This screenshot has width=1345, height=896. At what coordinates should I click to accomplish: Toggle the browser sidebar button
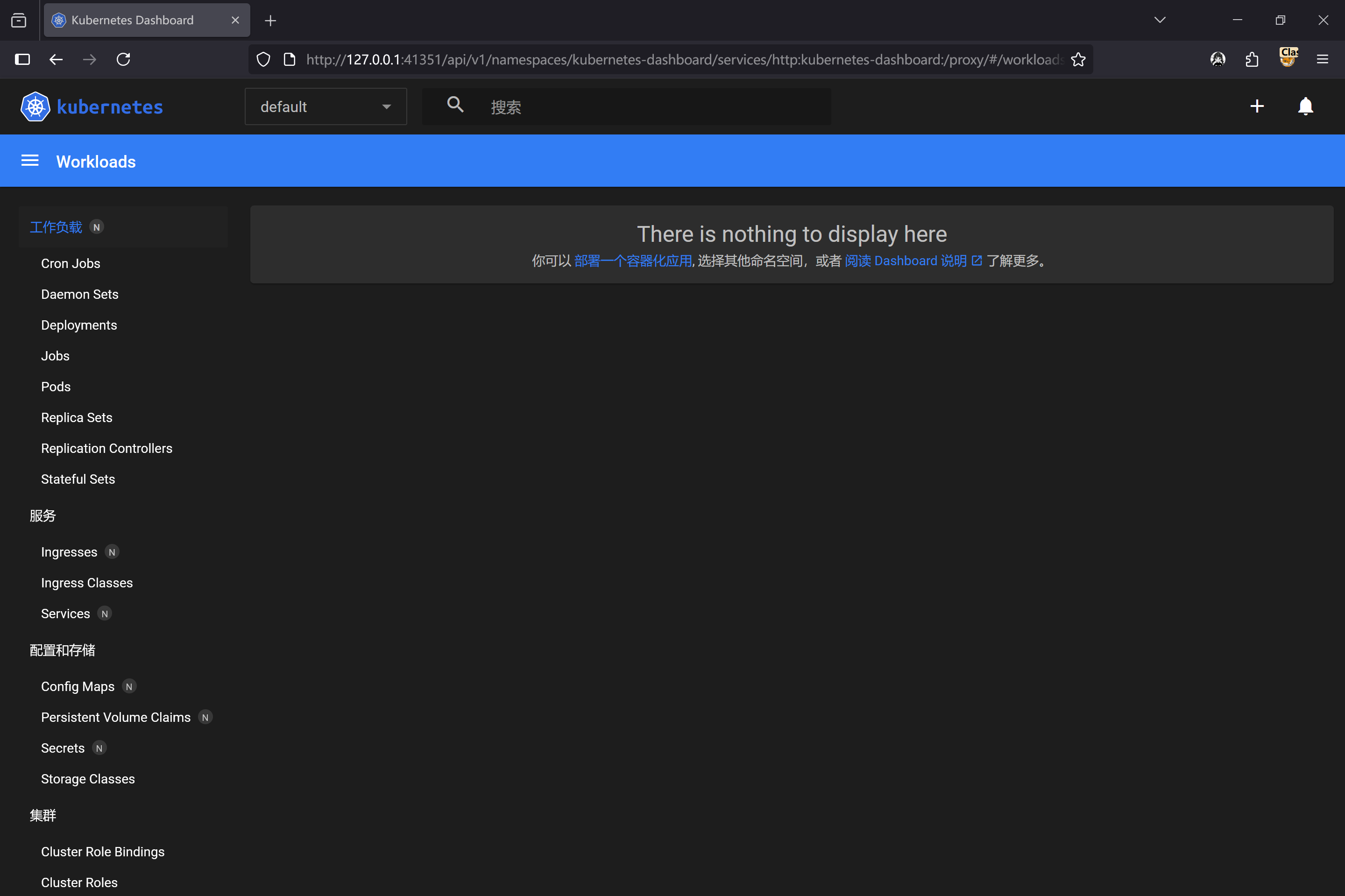pos(22,59)
